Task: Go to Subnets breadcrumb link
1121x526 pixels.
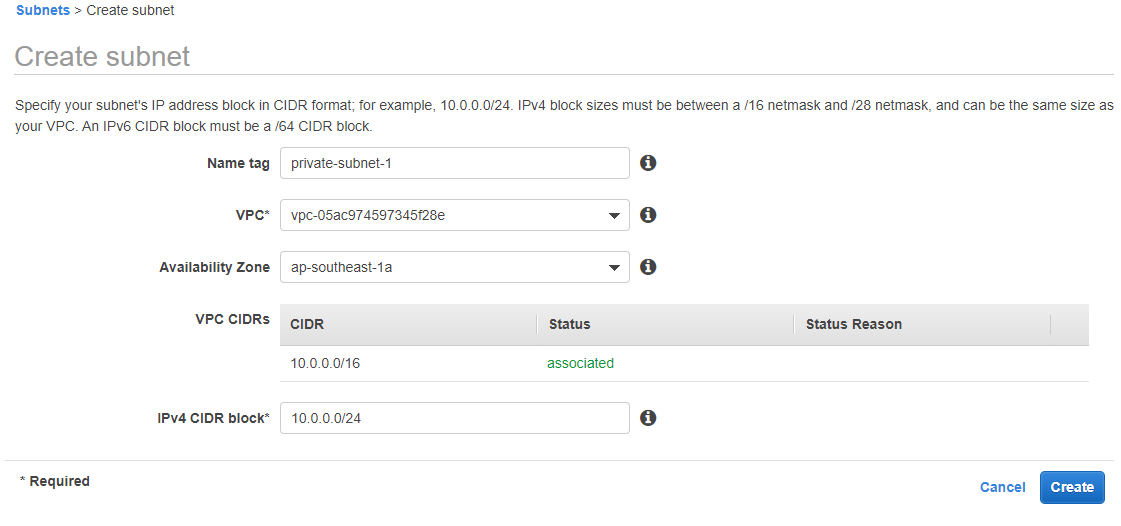Action: (43, 11)
